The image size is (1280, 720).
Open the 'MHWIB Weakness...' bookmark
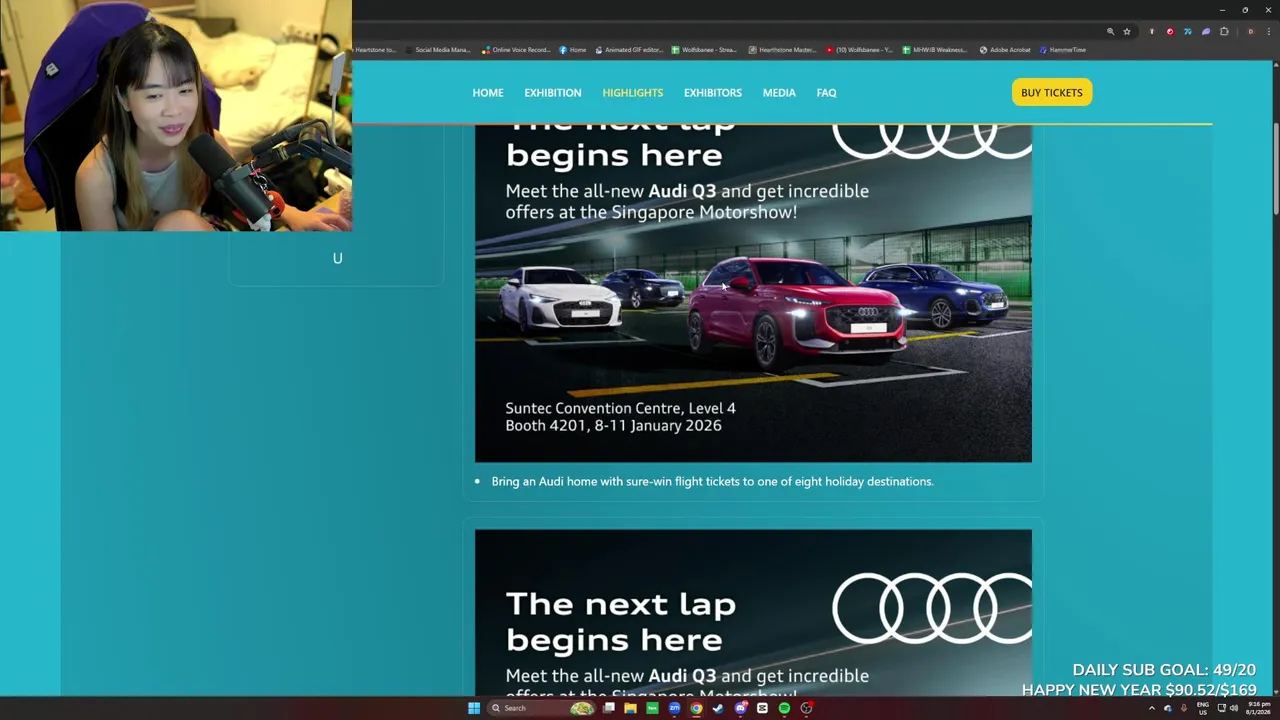coord(935,49)
